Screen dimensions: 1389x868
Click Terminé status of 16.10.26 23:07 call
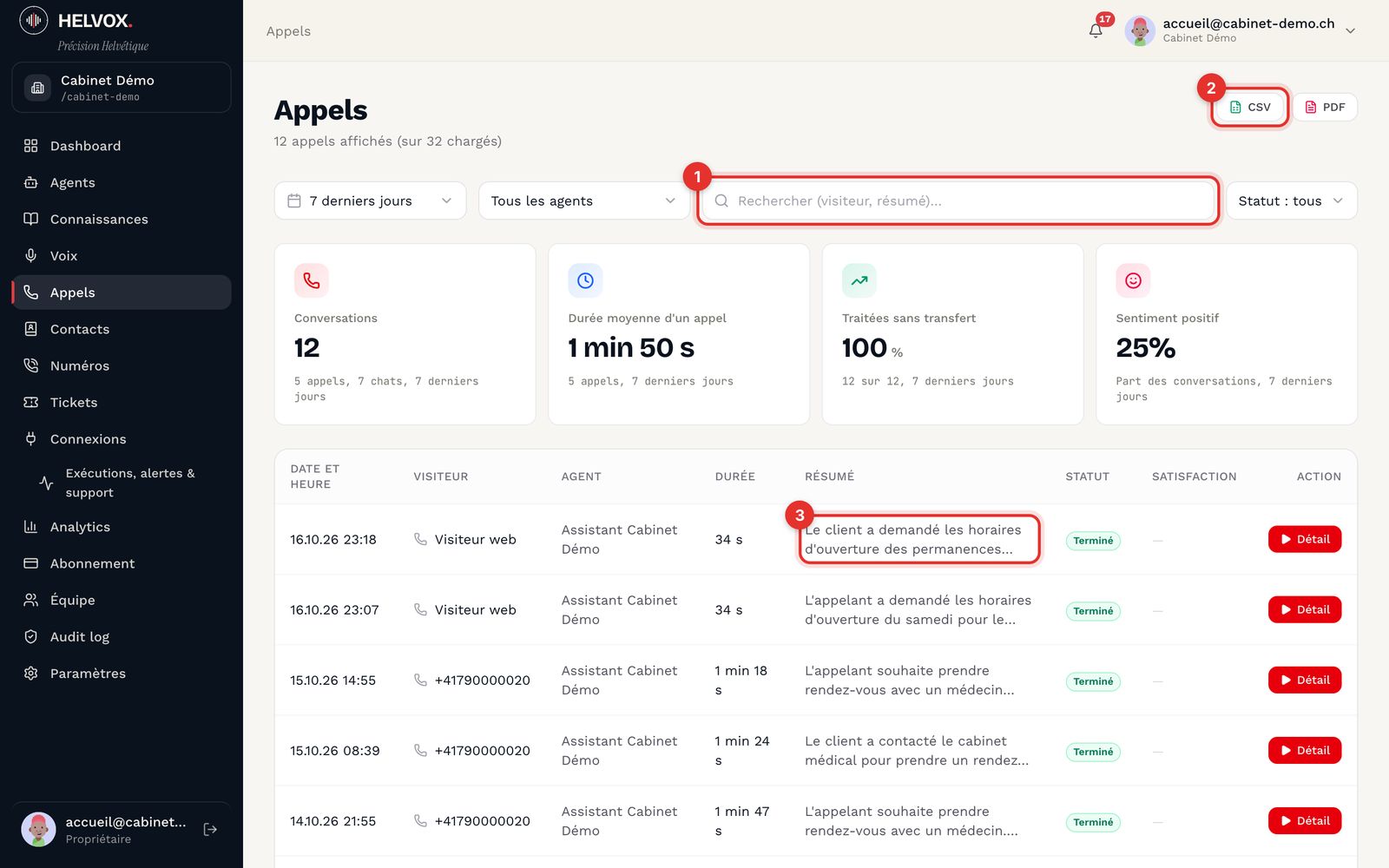[1093, 611]
